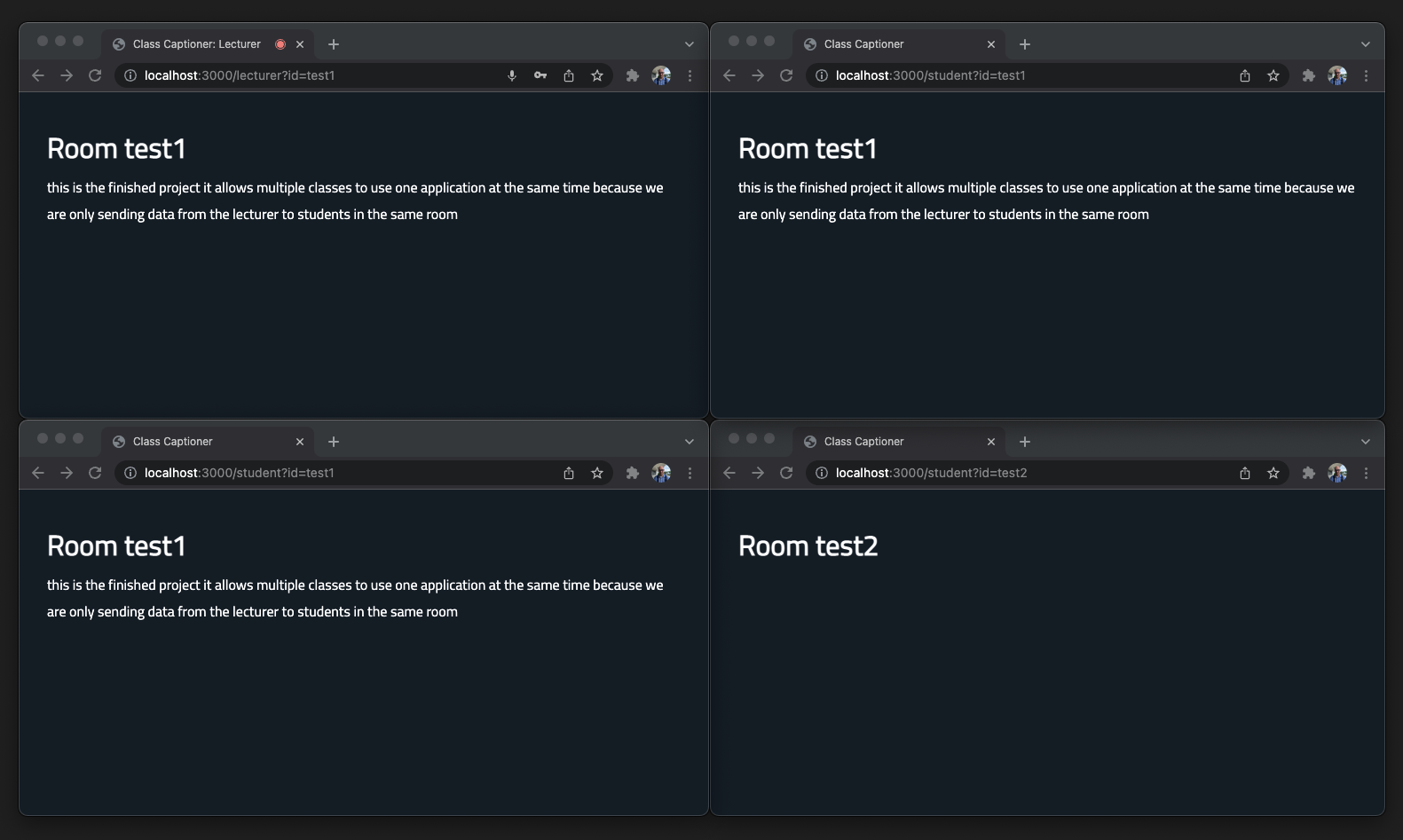1403x840 pixels.
Task: Open three-dot menu in student test2 window
Action: tap(1366, 473)
